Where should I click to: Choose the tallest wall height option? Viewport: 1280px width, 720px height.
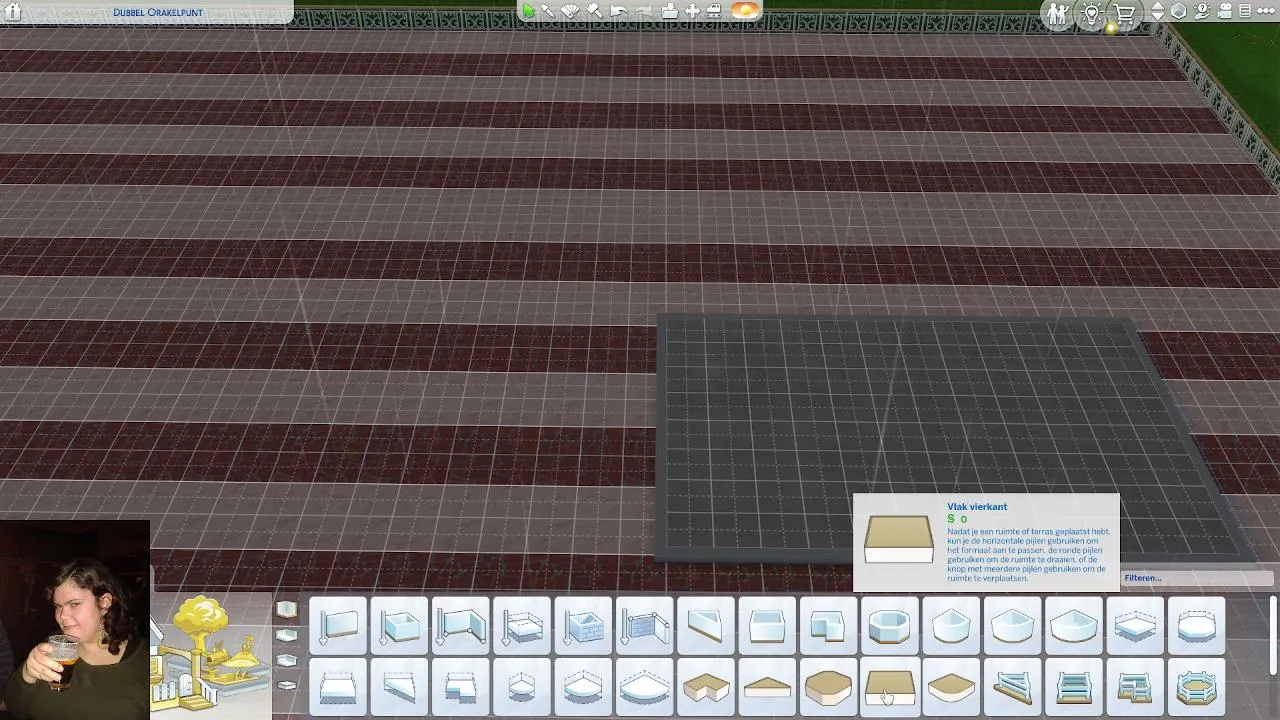coord(287,609)
